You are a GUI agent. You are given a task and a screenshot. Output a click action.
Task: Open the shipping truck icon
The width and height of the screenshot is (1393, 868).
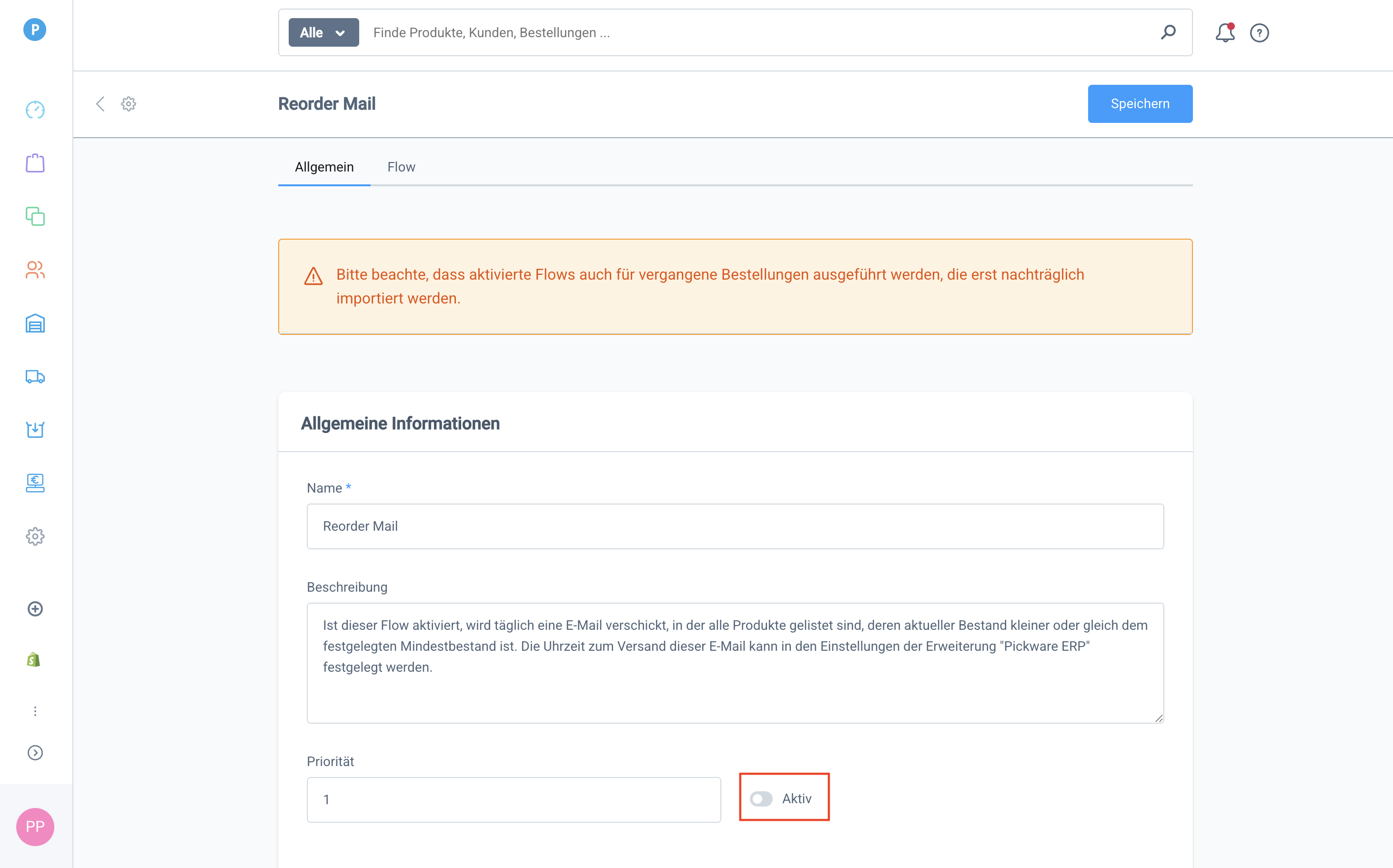tap(35, 376)
